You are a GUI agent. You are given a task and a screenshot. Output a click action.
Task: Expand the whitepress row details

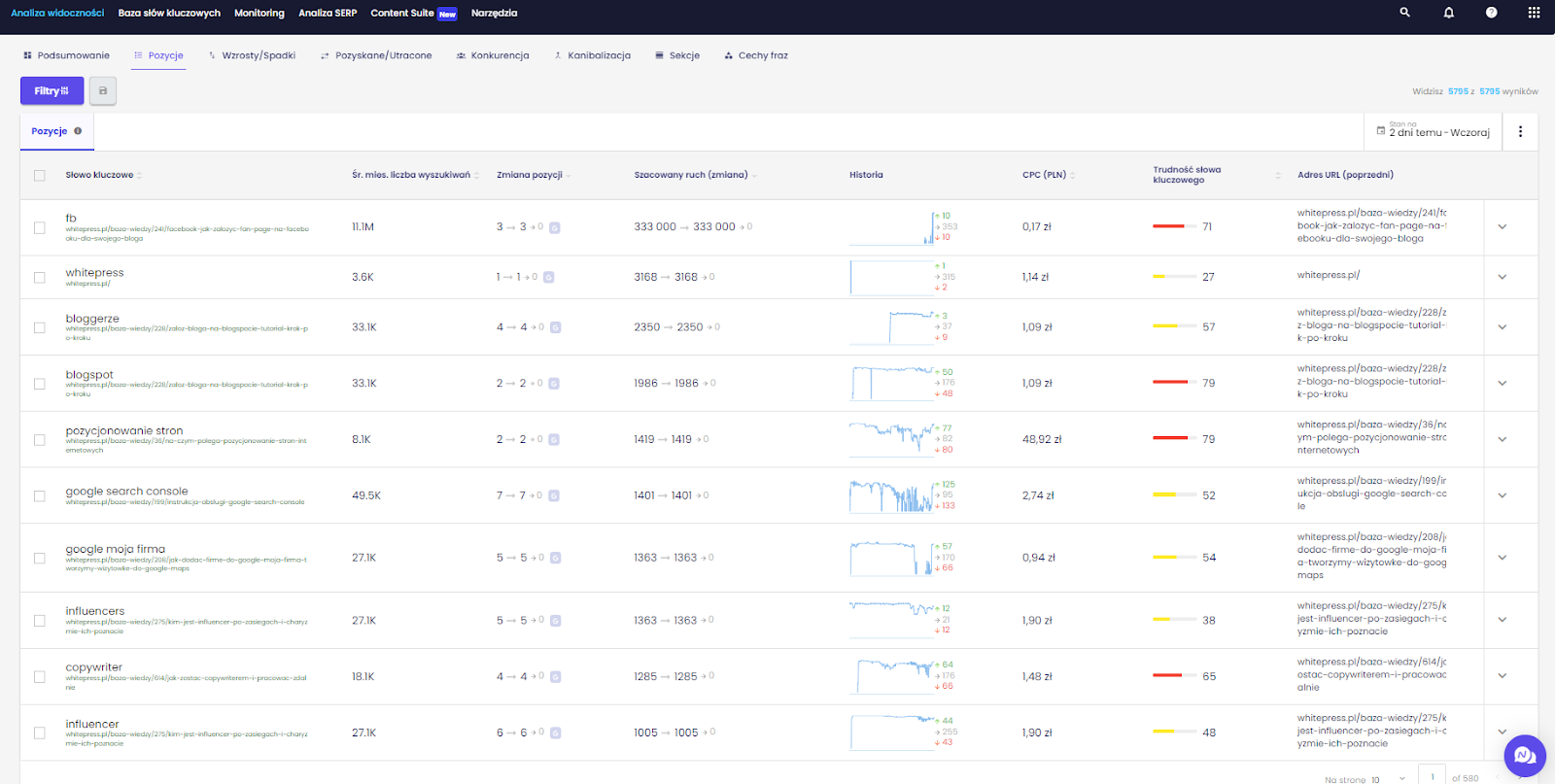pos(1503,277)
